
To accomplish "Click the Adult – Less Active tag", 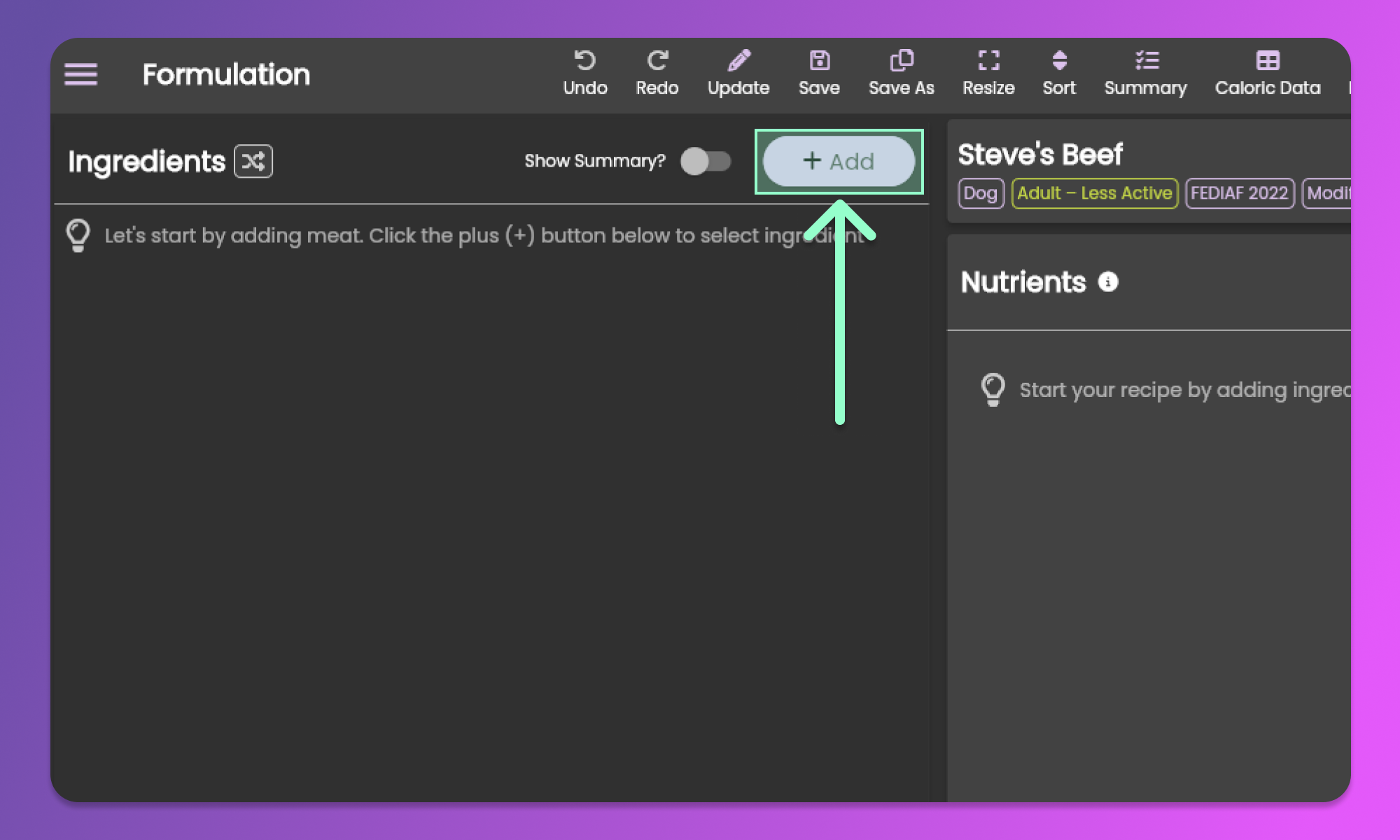I will coord(1095,194).
